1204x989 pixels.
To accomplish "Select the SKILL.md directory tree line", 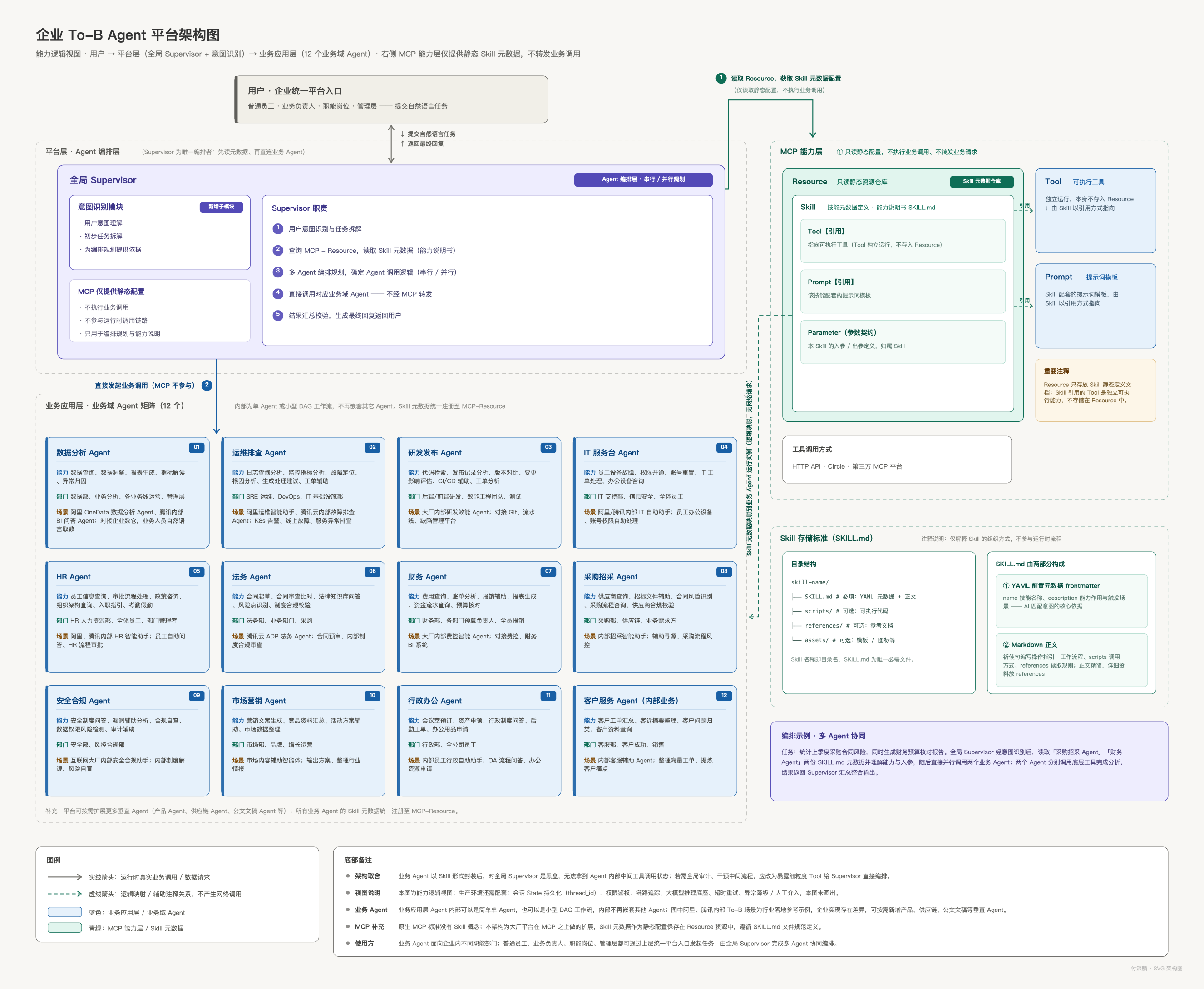I will coord(853,597).
